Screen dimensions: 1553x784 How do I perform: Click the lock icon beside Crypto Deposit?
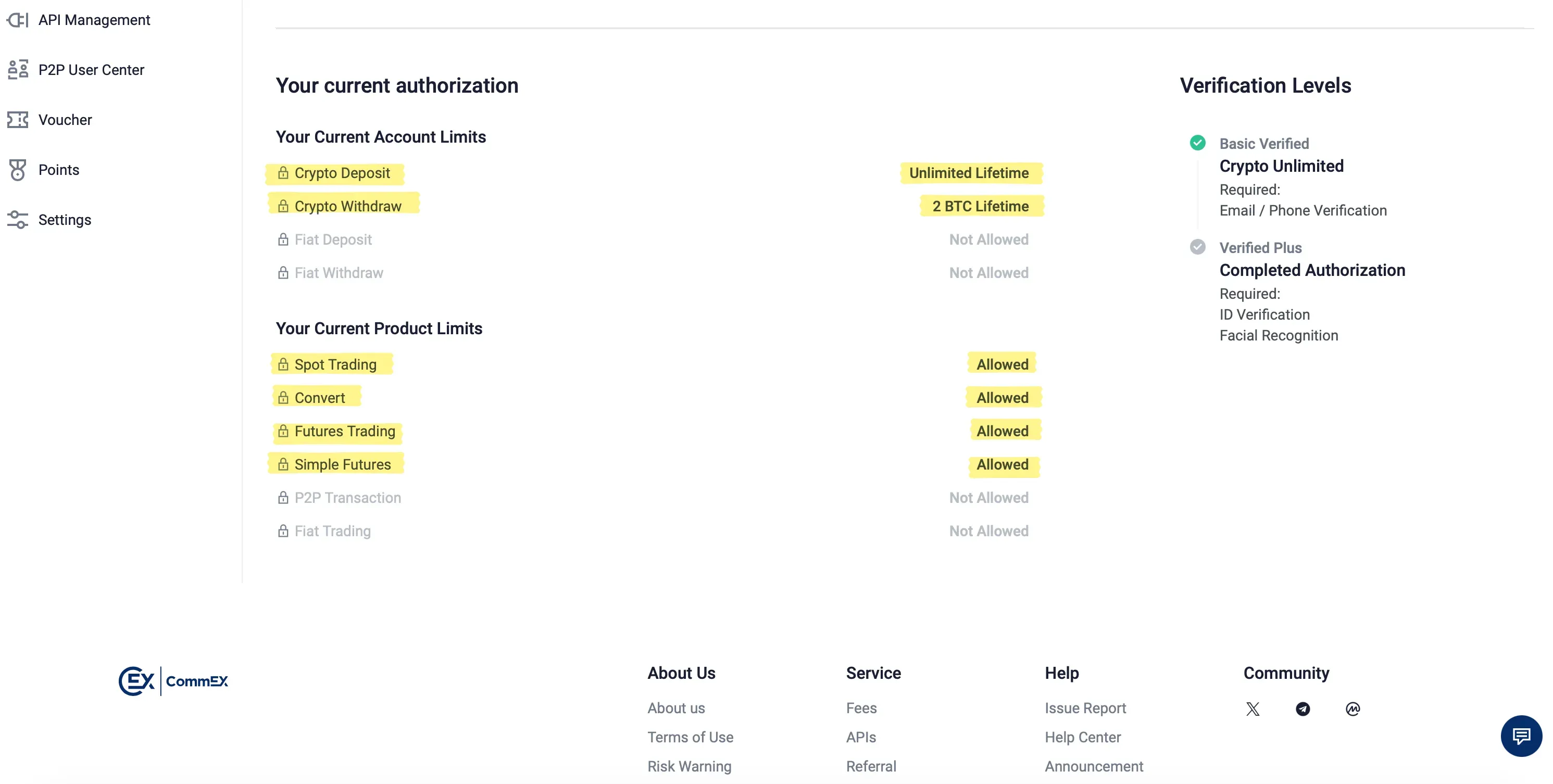click(x=283, y=173)
